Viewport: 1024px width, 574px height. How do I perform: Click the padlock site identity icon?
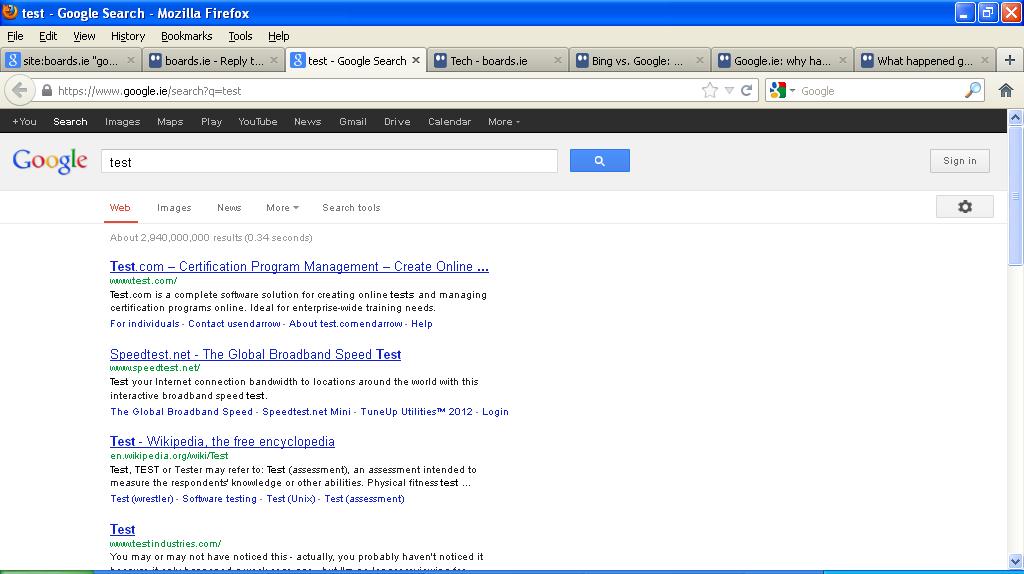pyautogui.click(x=47, y=91)
